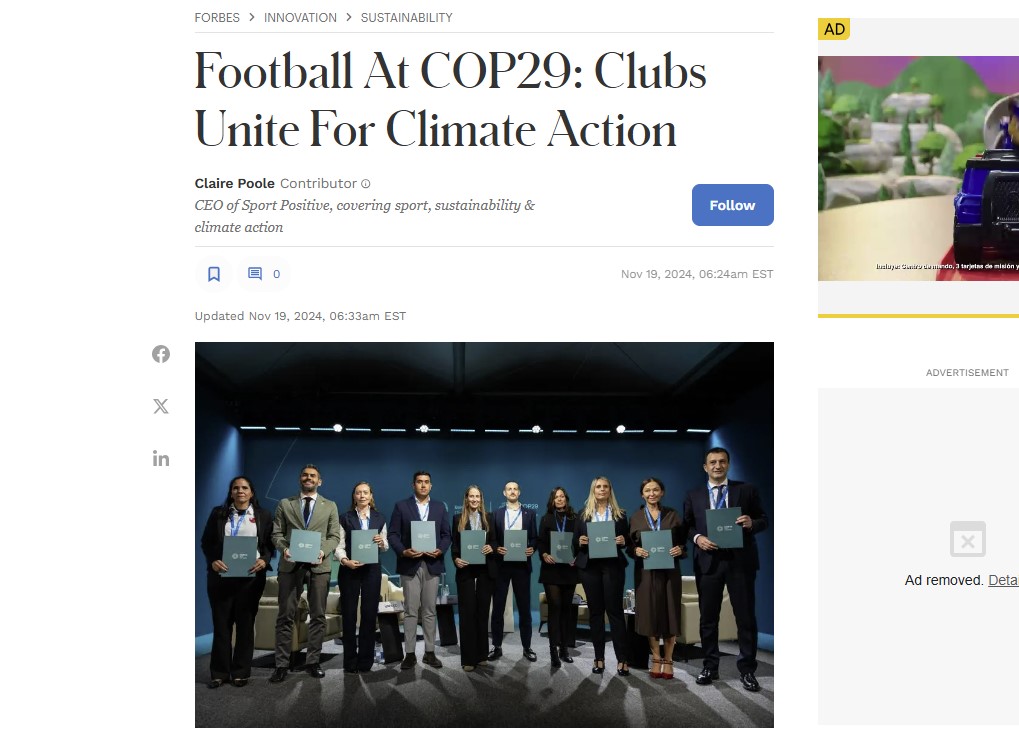1019x736 pixels.
Task: Go to the FORBES breadcrumb
Action: tap(217, 17)
